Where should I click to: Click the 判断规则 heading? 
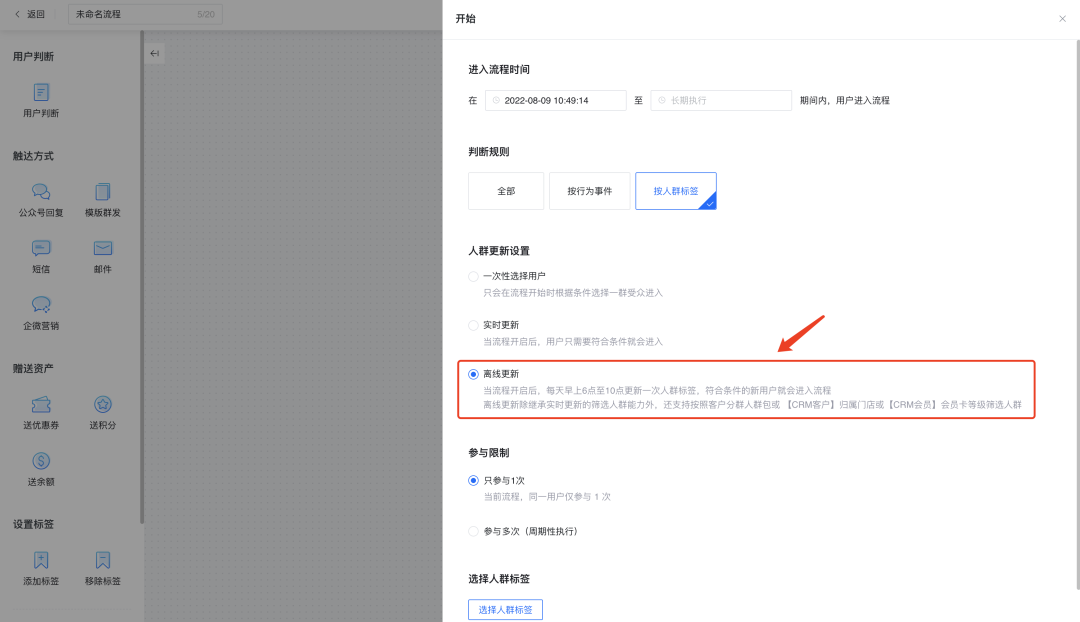[488, 152]
